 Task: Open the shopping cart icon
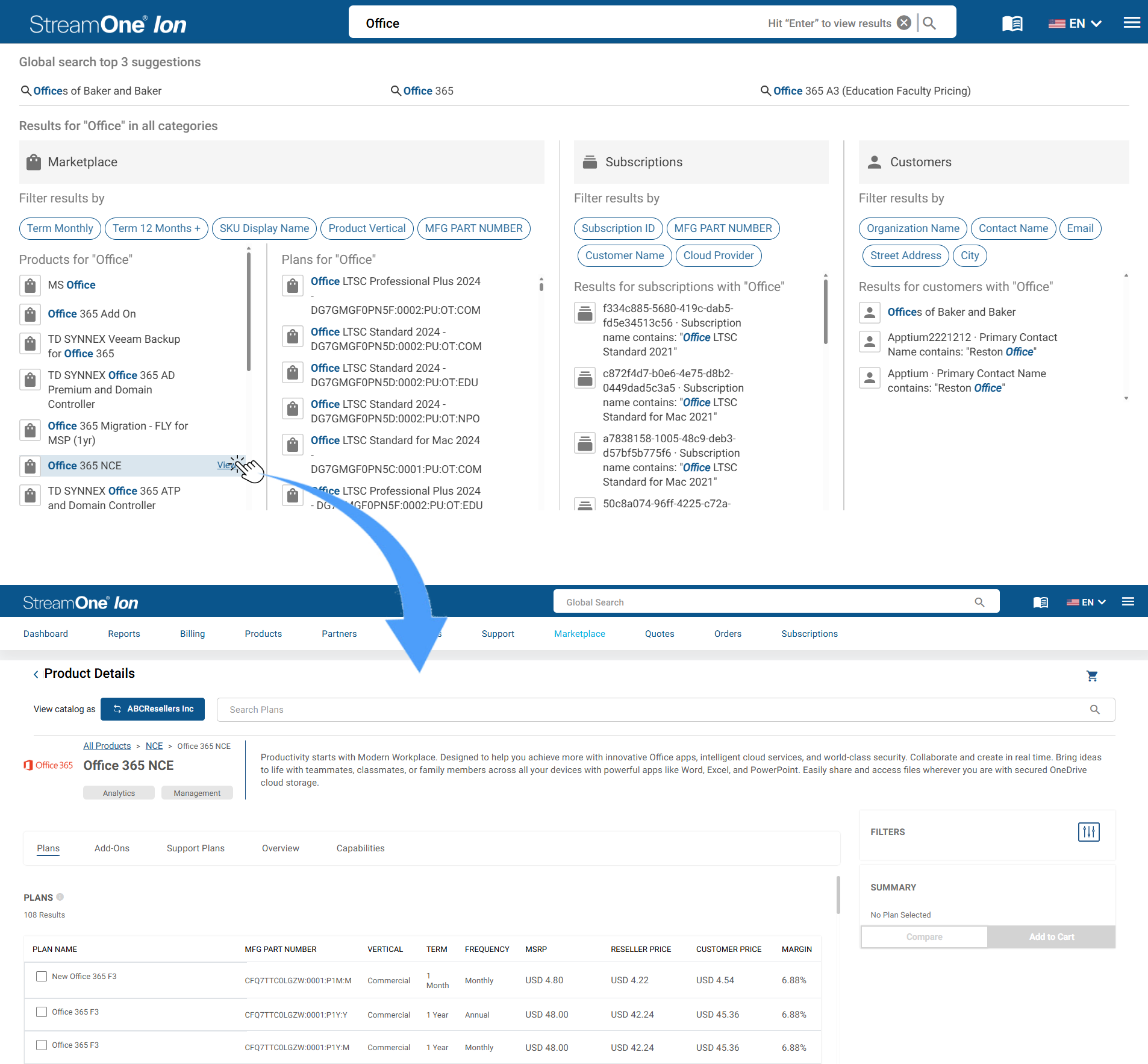(x=1092, y=676)
